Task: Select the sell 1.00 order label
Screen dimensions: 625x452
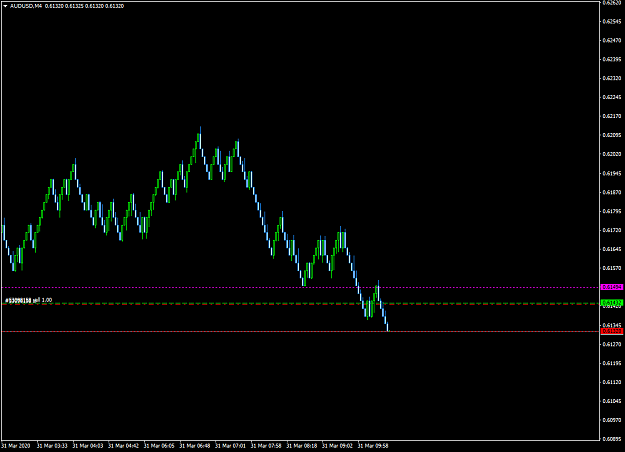Action: (28, 300)
